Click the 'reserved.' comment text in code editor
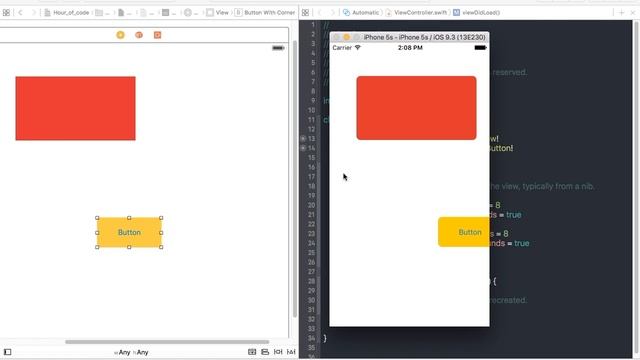Image resolution: width=640 pixels, height=360 pixels. [x=509, y=72]
